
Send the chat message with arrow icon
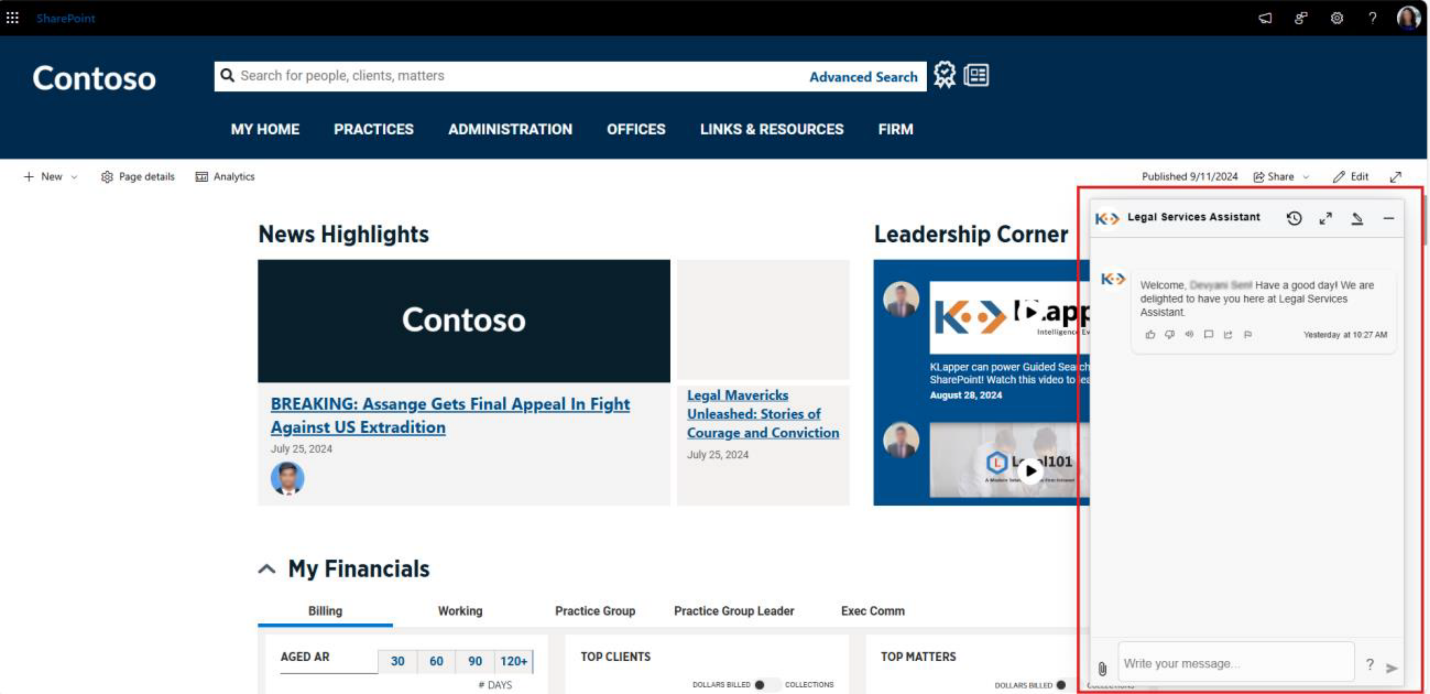coord(1391,668)
